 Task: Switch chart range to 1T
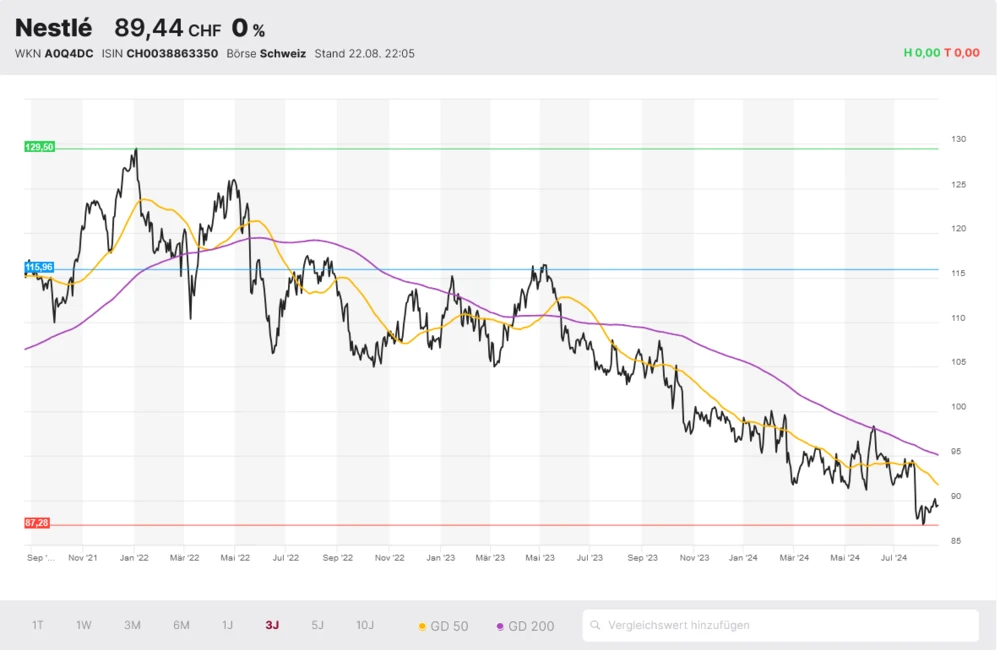[37, 625]
